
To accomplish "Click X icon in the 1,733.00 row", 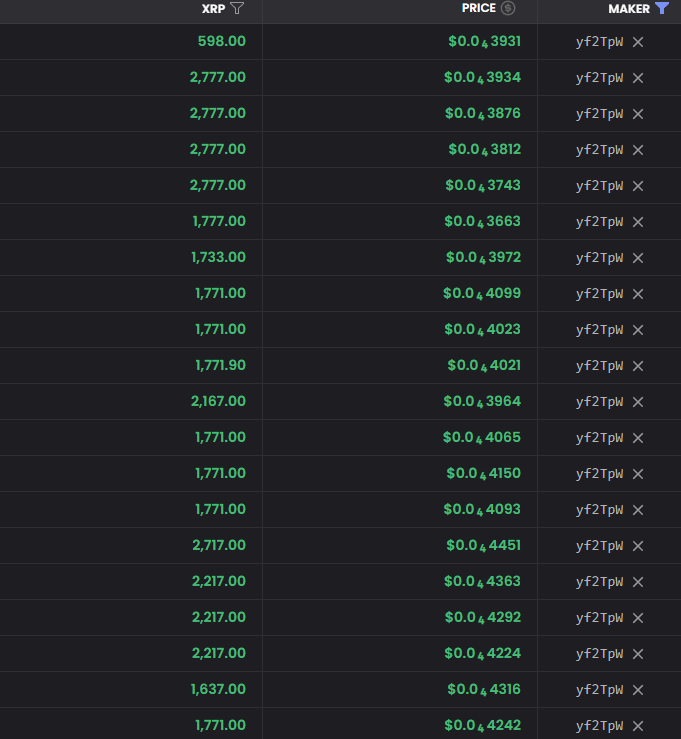I will click(x=638, y=258).
